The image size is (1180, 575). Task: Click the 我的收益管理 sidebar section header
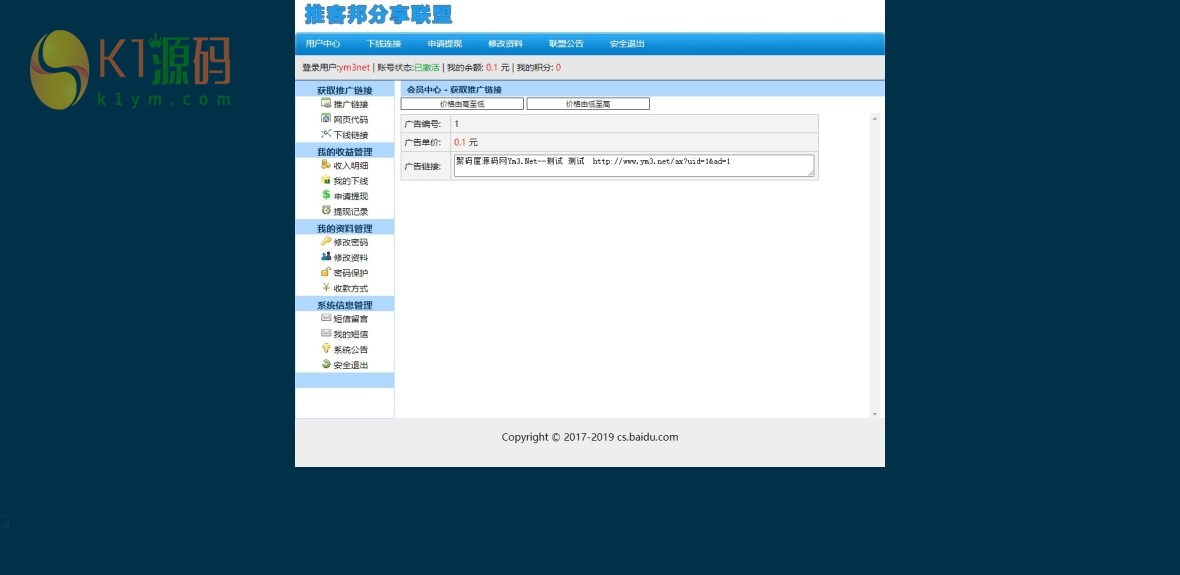pyautogui.click(x=345, y=152)
